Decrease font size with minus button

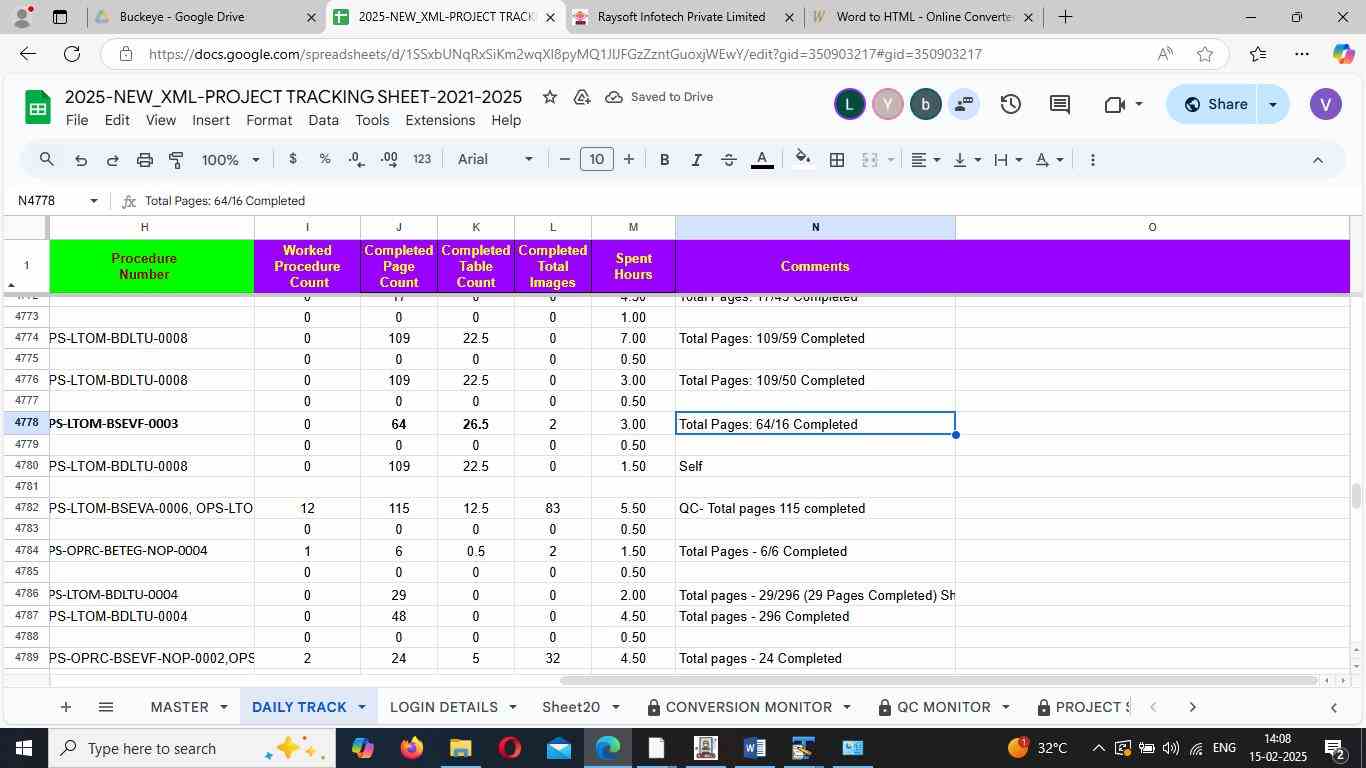coord(565,160)
